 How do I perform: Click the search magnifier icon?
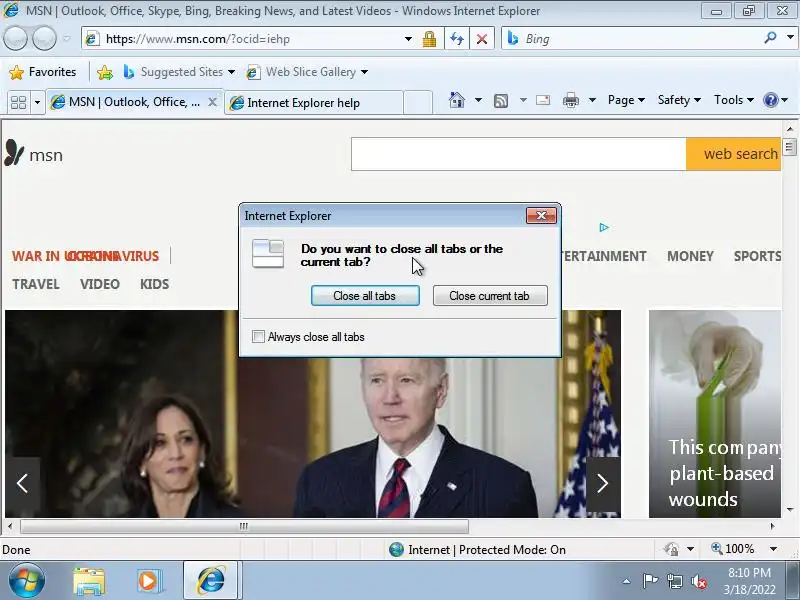pyautogui.click(x=770, y=38)
